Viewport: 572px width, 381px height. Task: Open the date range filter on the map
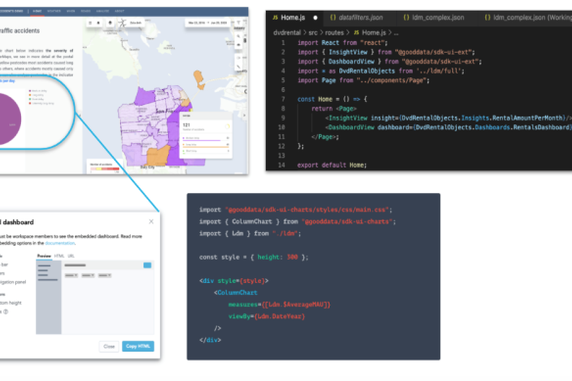pyautogui.click(x=208, y=23)
